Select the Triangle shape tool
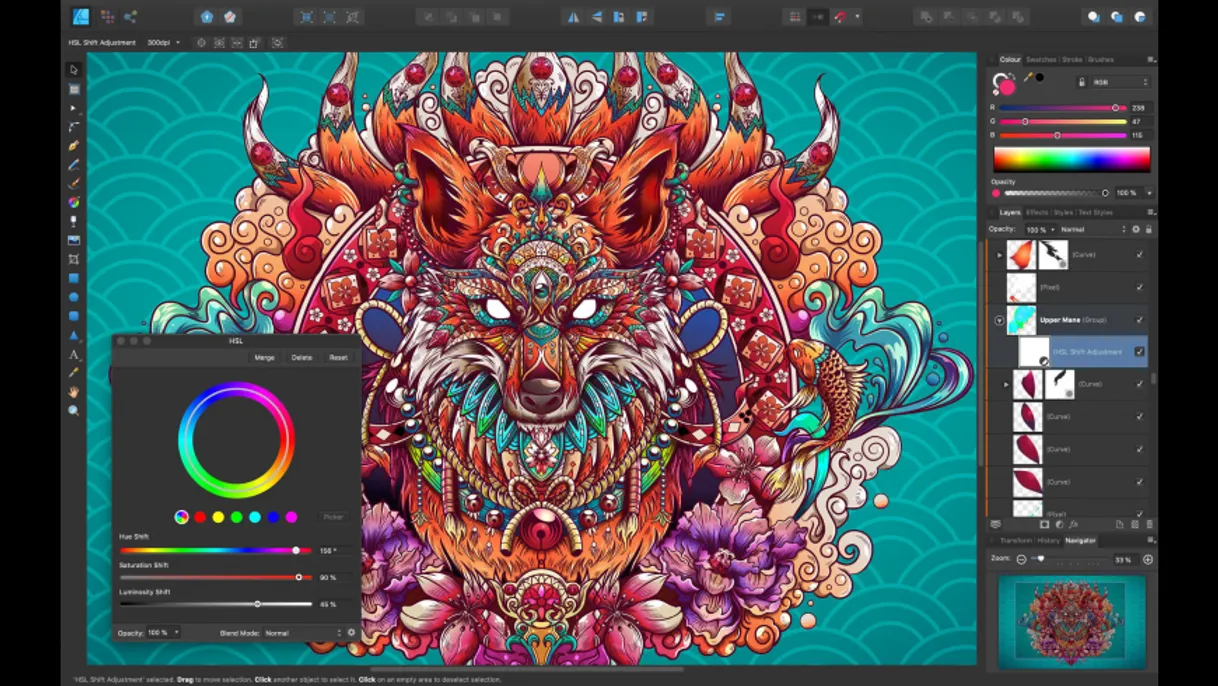The width and height of the screenshot is (1218, 686). 74,335
